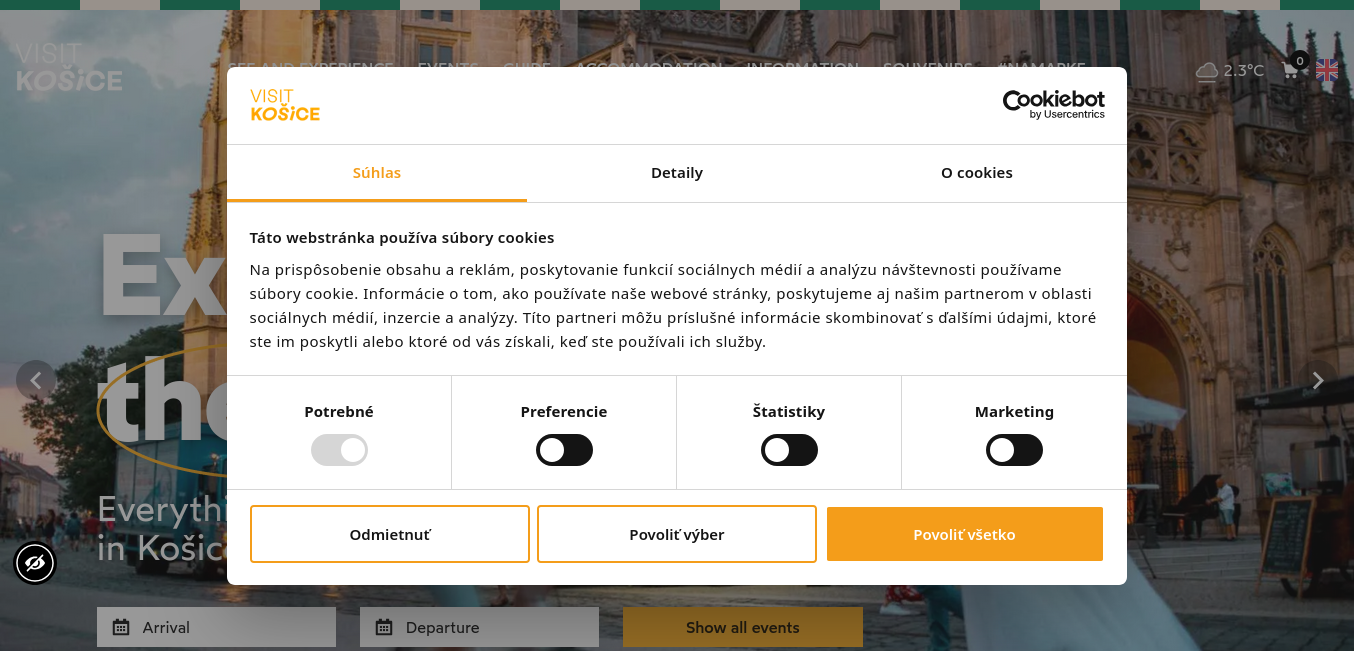1366x651 pixels.
Task: Open the O cookies tab
Action: point(977,173)
